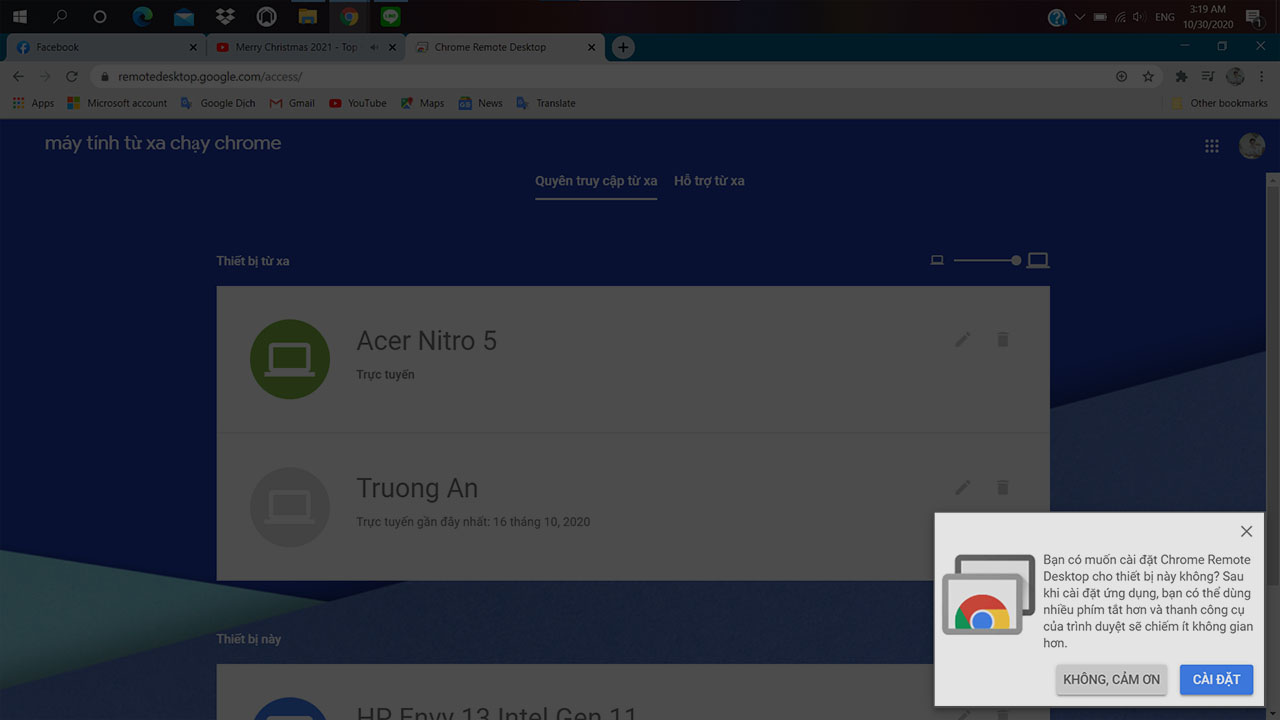Open the Extensions puzzle icon
1280x720 pixels.
coord(1181,76)
